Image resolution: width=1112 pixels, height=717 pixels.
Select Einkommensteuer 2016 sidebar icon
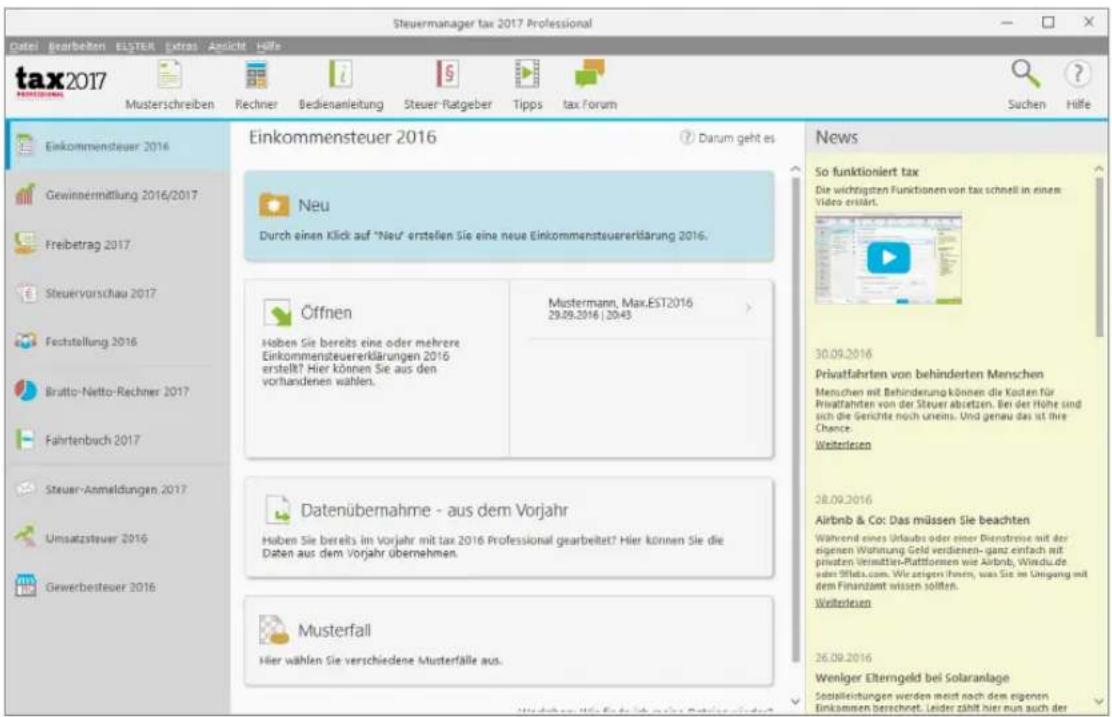pos(26,145)
